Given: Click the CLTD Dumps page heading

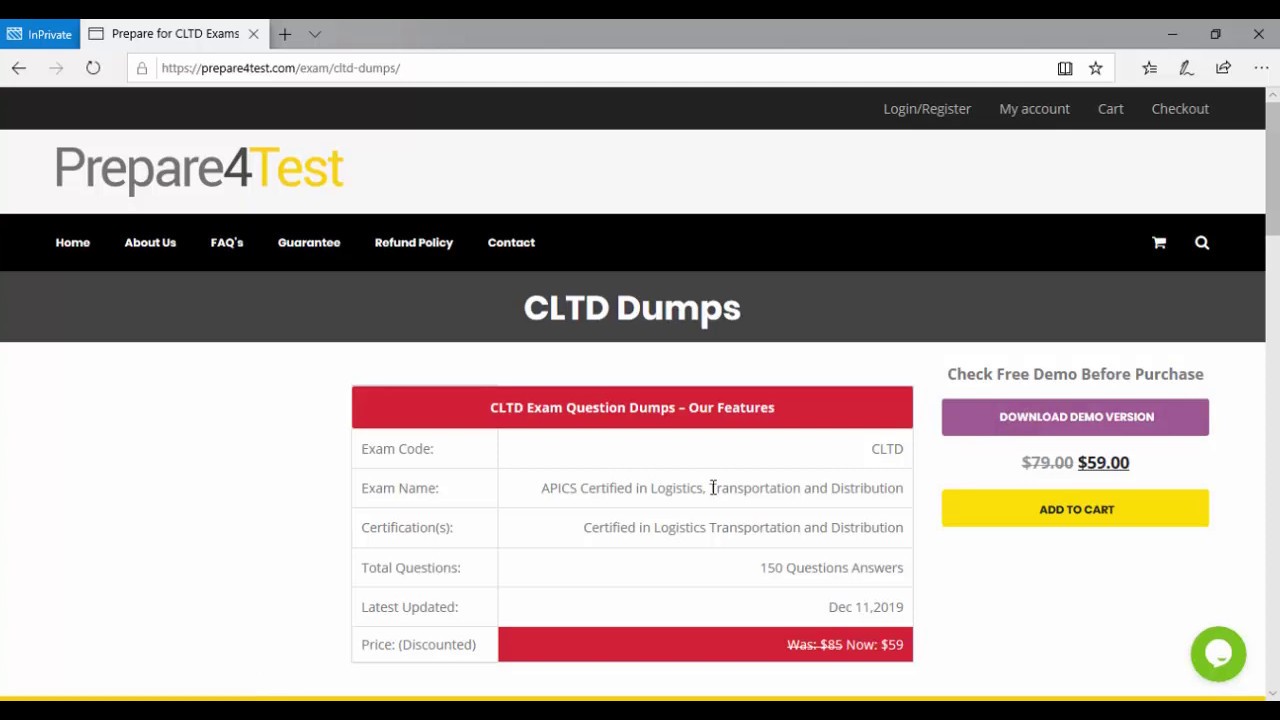Looking at the screenshot, I should click(x=632, y=308).
